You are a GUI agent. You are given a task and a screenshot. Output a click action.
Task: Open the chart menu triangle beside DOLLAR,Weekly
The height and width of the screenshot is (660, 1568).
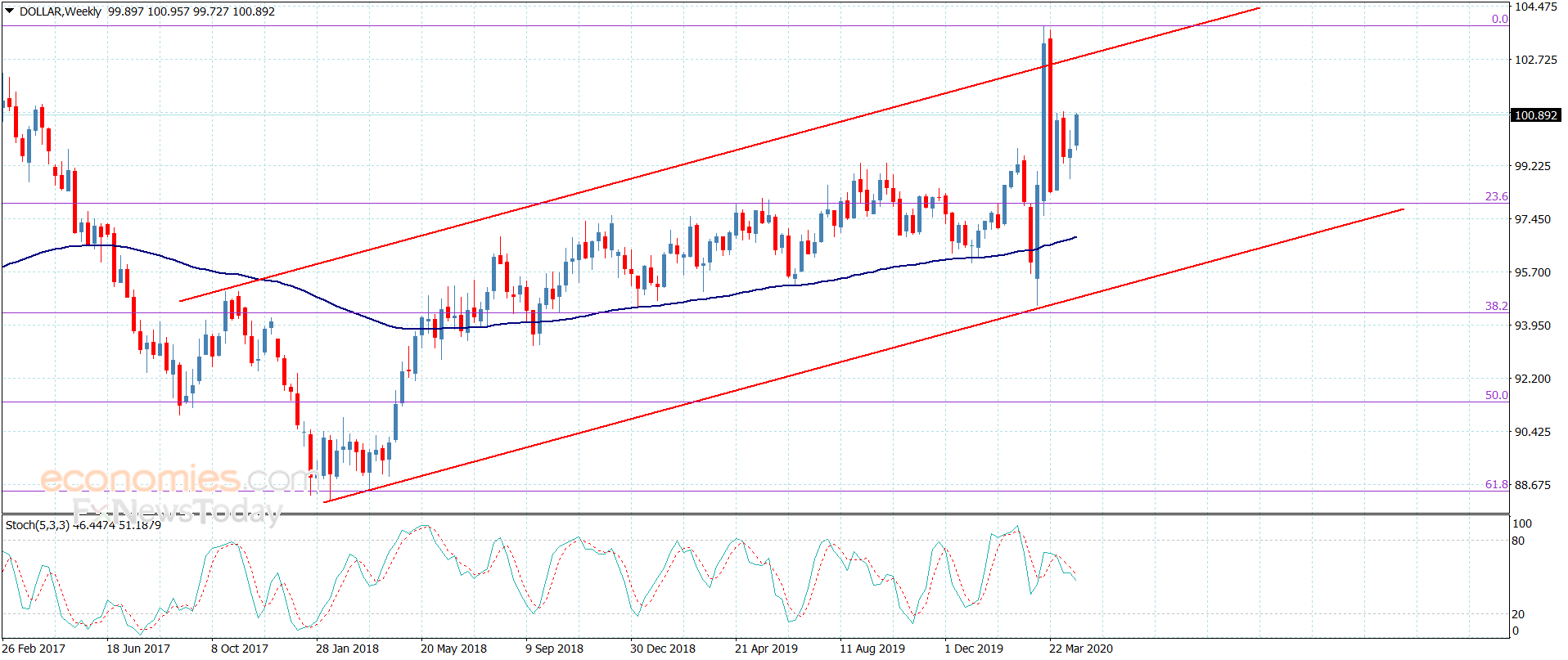point(9,11)
